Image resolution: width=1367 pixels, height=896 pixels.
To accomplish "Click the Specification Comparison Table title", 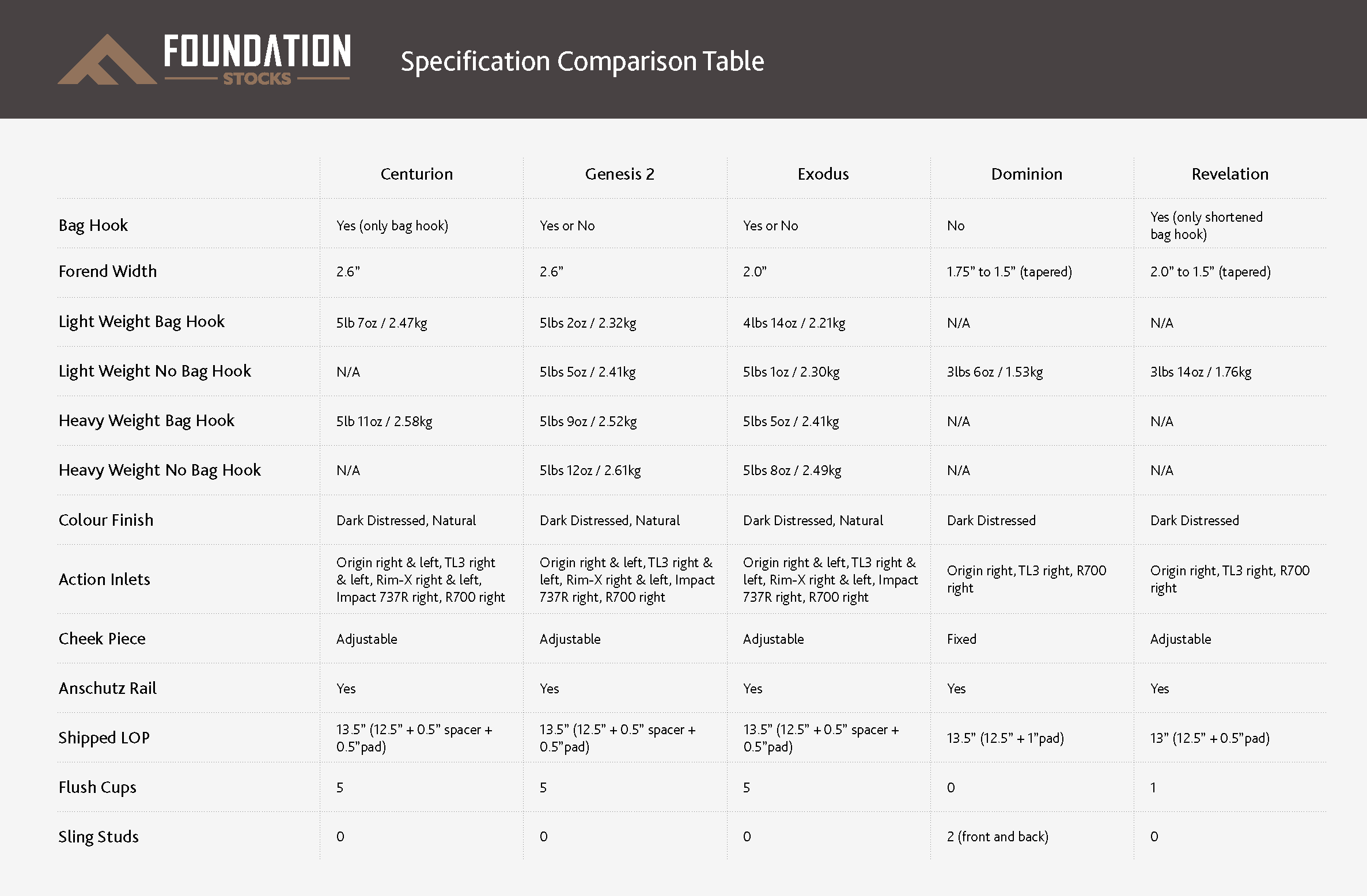I will tap(582, 61).
